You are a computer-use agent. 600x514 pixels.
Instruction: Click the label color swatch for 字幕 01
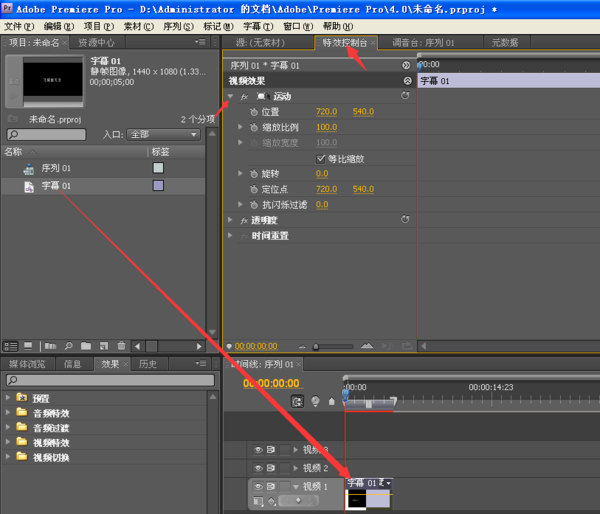click(158, 186)
